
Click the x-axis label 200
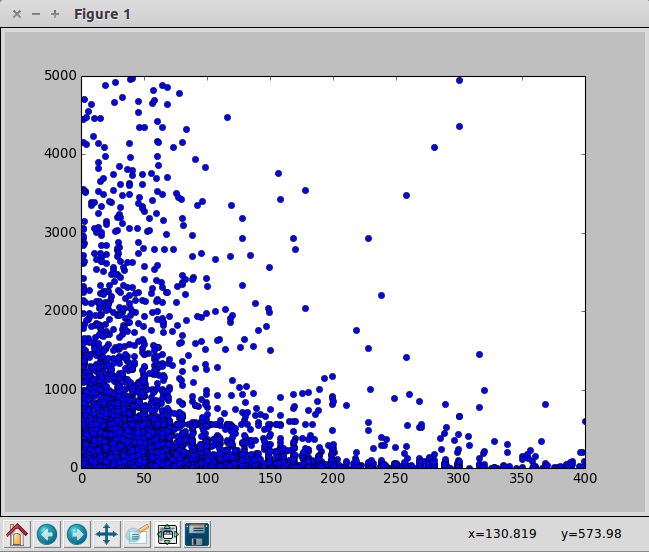(333, 479)
